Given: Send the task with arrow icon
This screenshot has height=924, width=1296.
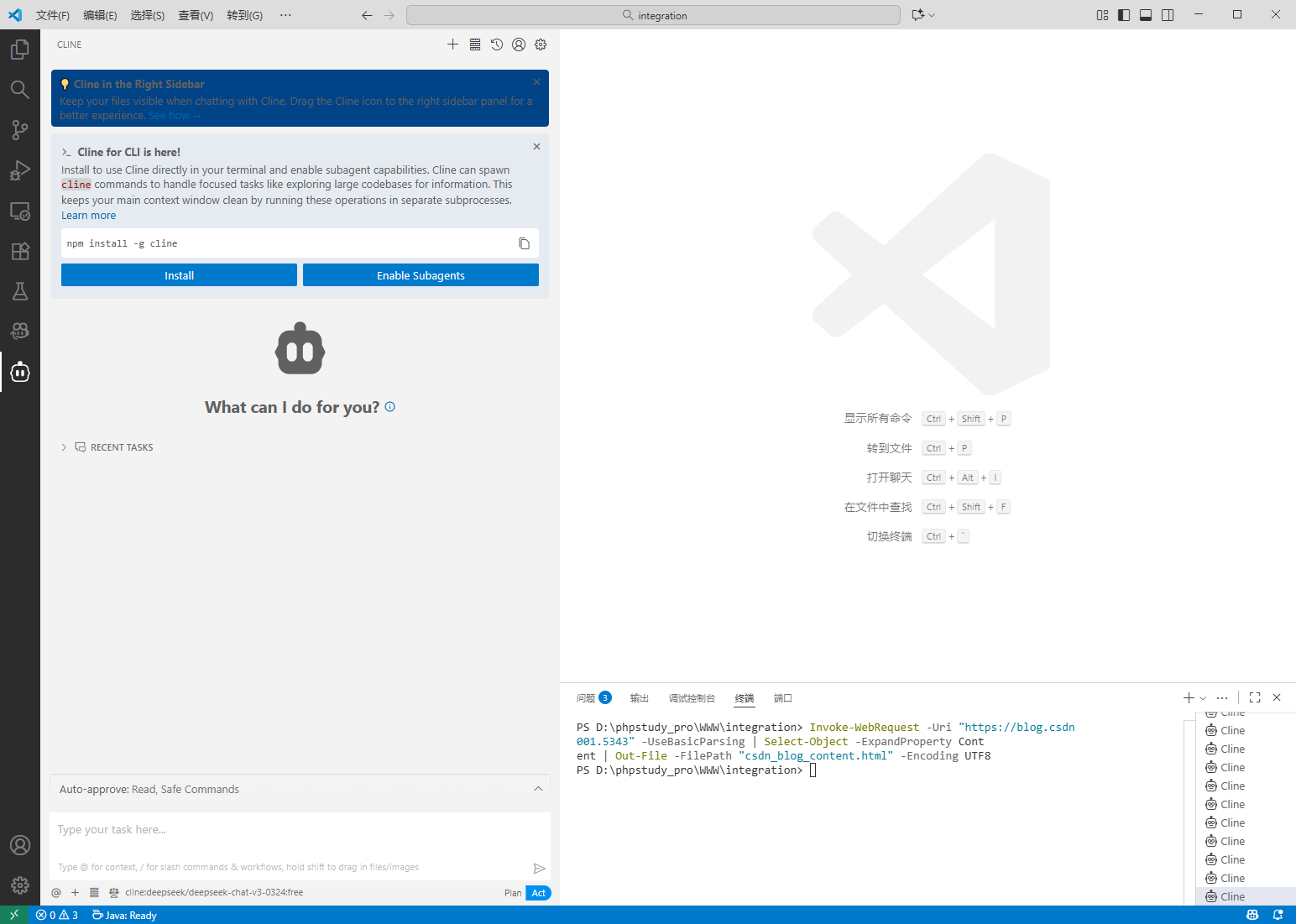Looking at the screenshot, I should coord(539,868).
